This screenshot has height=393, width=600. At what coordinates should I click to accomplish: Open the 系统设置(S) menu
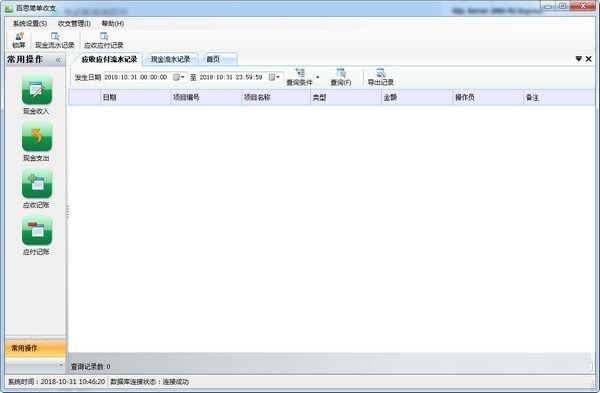click(x=30, y=24)
